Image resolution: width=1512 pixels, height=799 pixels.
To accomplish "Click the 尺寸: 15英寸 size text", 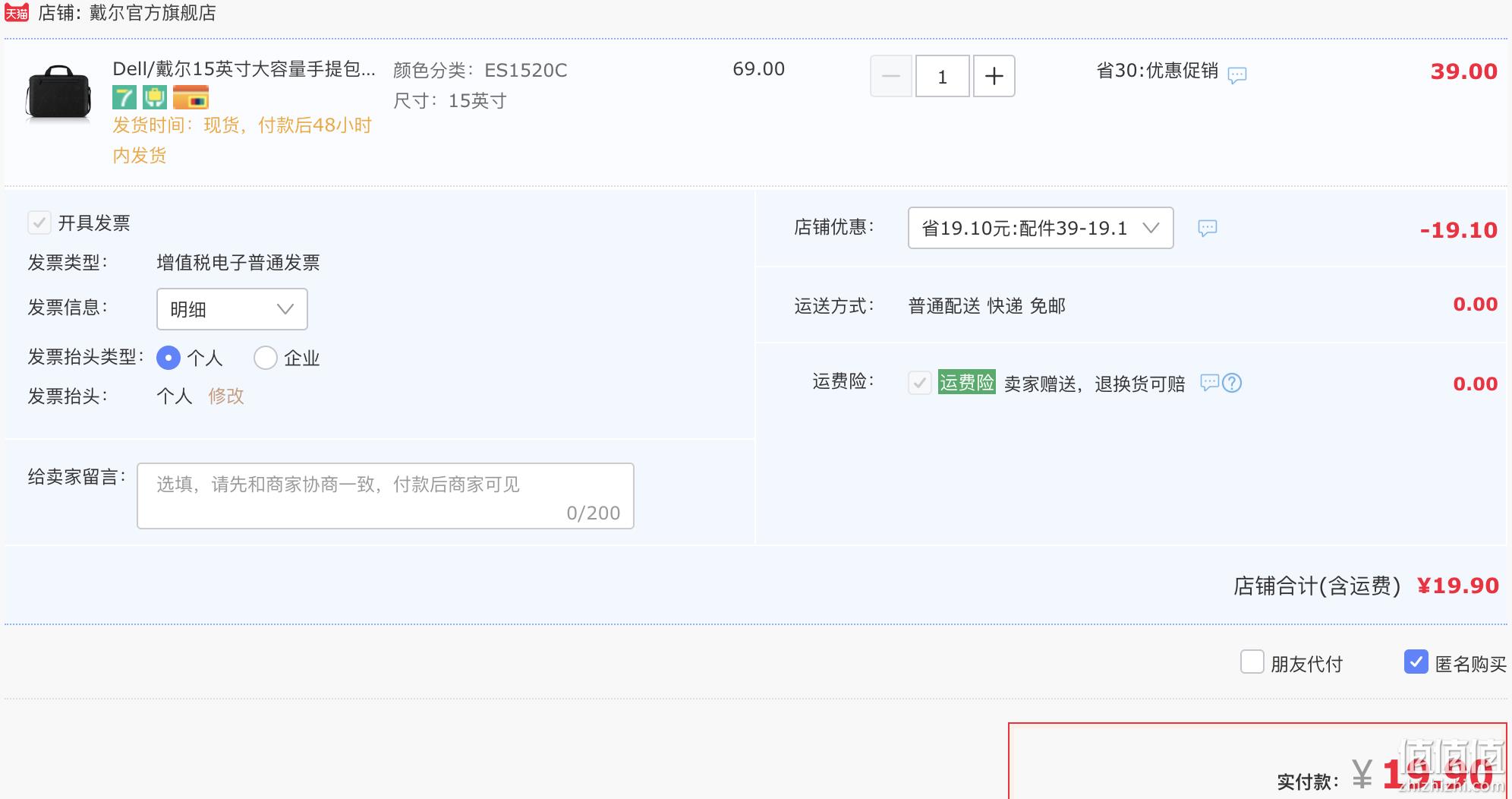I will [x=450, y=101].
